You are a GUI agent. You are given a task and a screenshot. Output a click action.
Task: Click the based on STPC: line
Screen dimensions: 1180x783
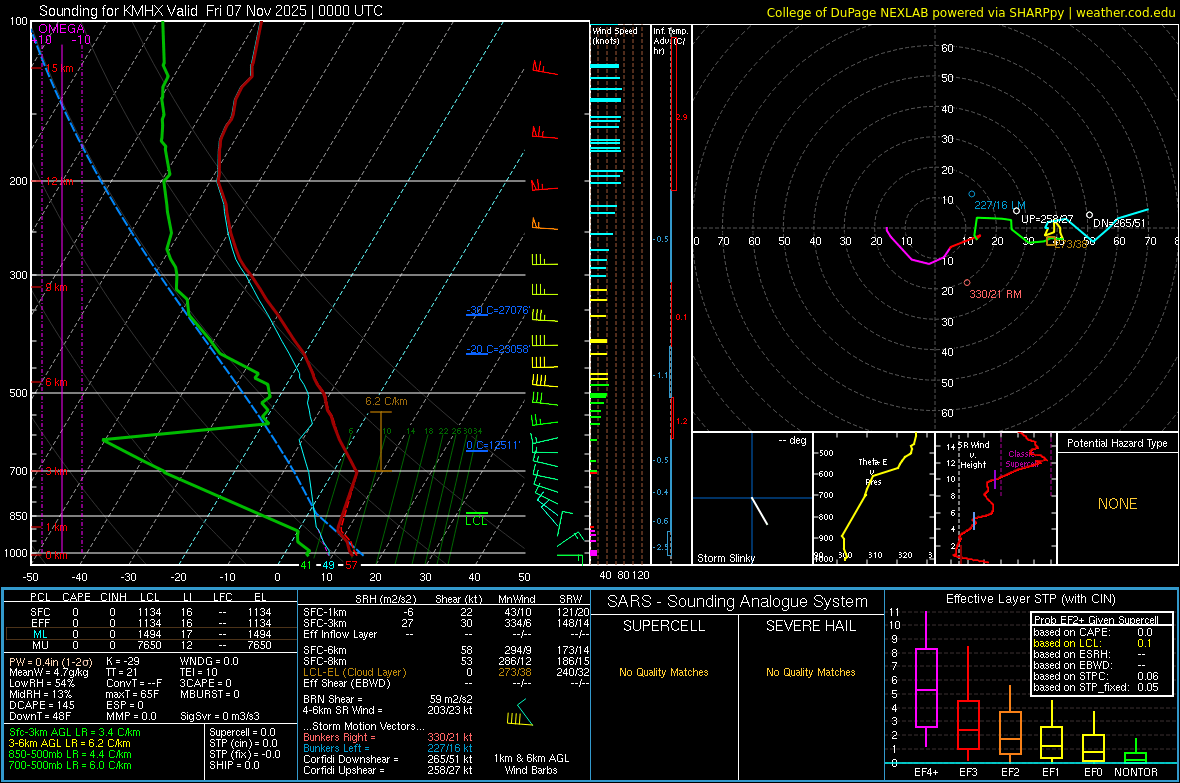1096,676
